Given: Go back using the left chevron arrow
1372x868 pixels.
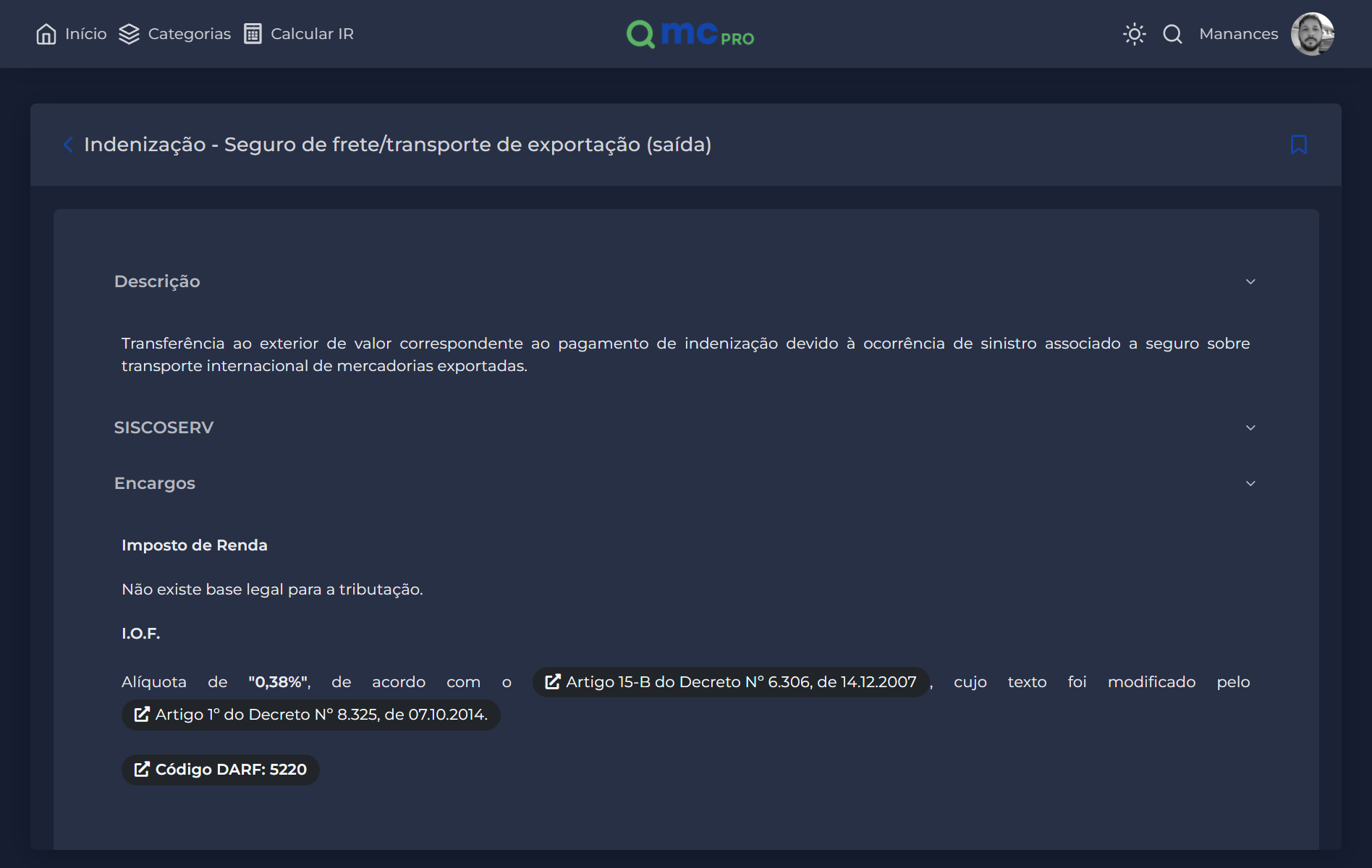Looking at the screenshot, I should coord(68,145).
